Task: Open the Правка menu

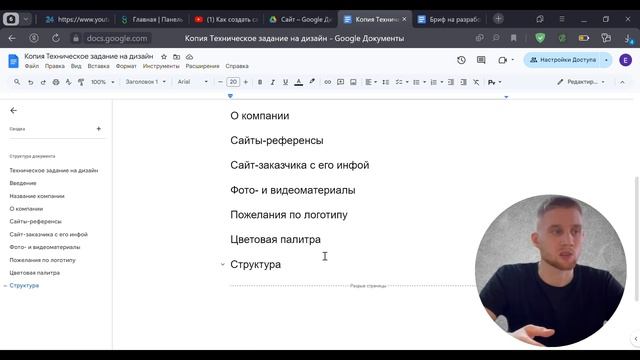Action: 55,66
